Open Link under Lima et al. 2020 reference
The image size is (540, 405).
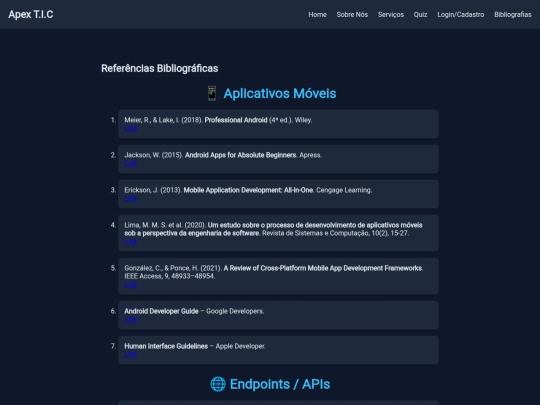pyautogui.click(x=131, y=241)
